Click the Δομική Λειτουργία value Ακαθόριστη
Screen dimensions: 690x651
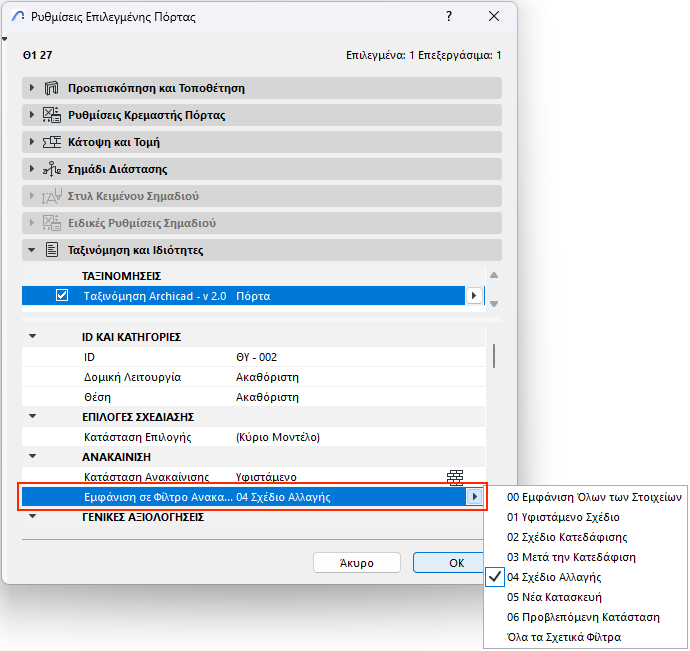point(267,377)
